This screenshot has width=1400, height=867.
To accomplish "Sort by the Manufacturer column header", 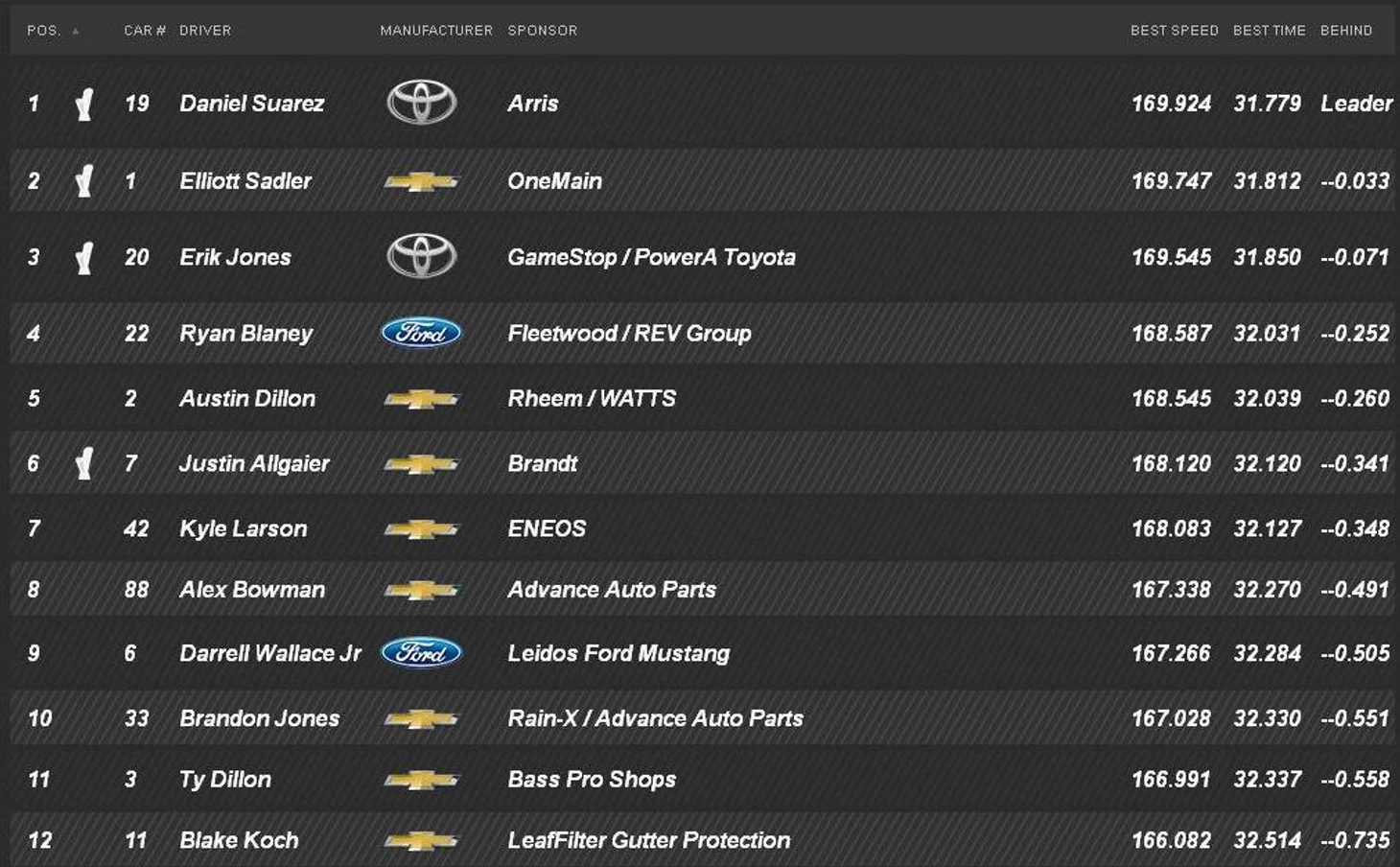I will point(436,31).
